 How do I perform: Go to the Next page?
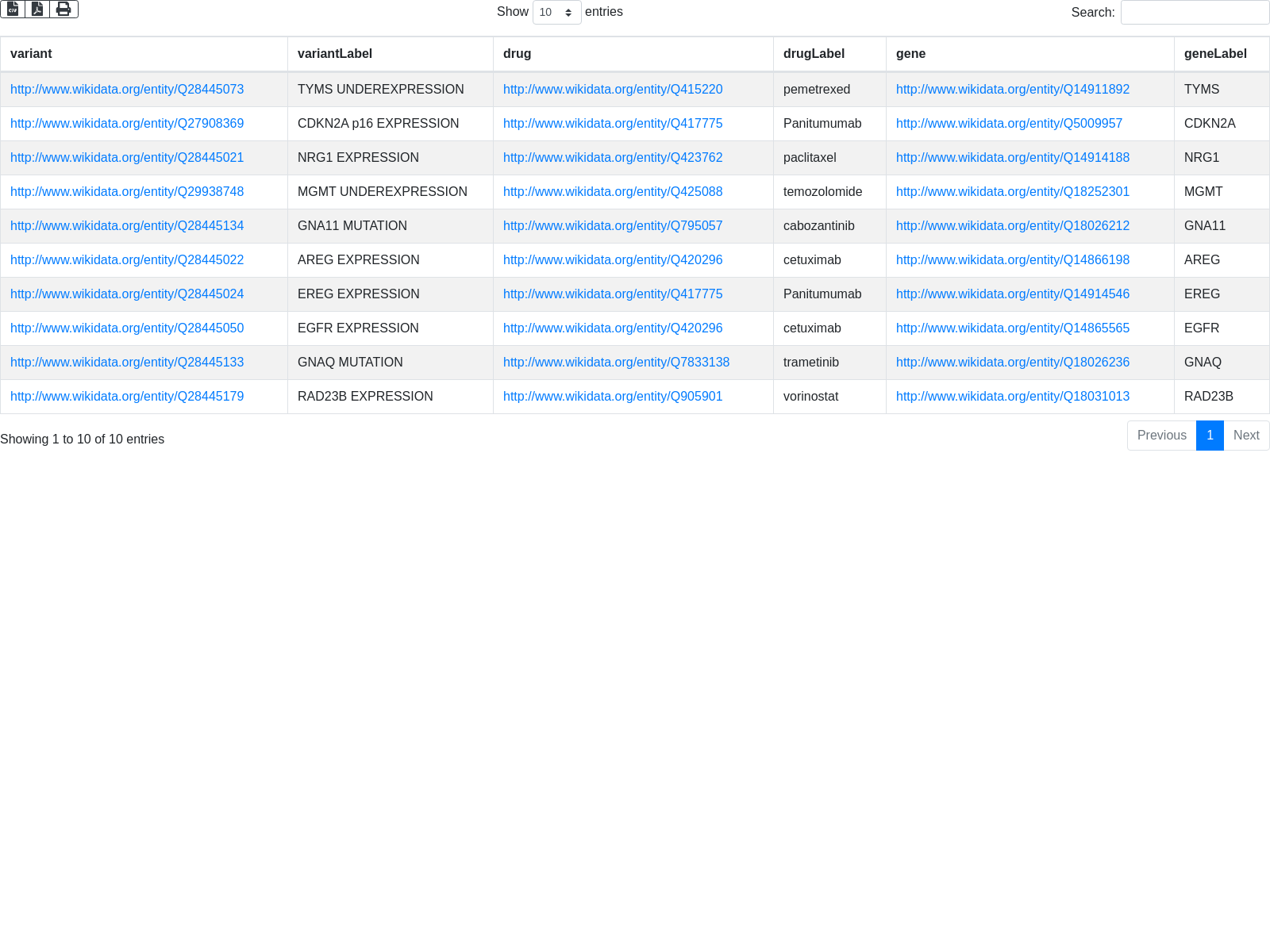pyautogui.click(x=1245, y=436)
